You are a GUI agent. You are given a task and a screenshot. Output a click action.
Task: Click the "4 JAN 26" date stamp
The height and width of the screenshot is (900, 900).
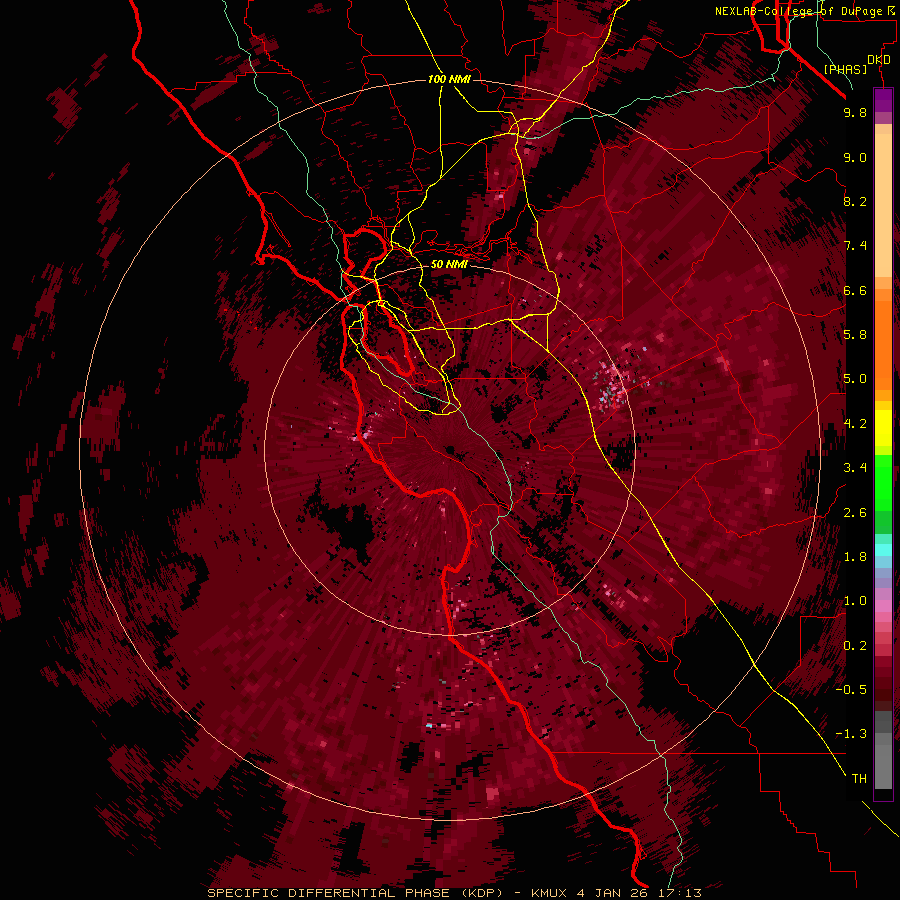[610, 893]
